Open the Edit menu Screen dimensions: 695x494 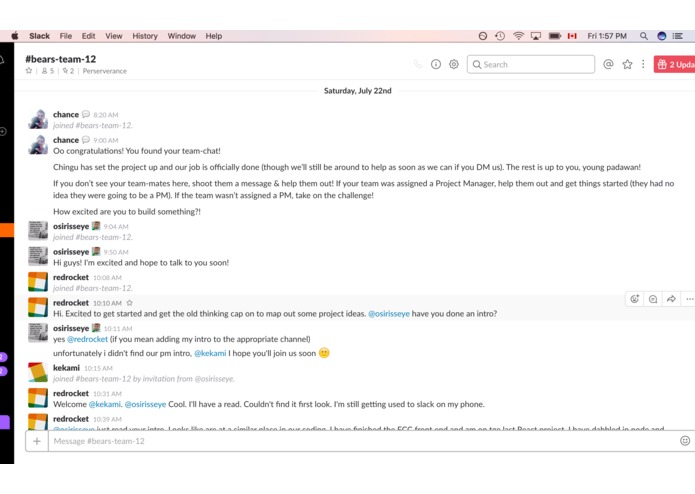(x=88, y=36)
